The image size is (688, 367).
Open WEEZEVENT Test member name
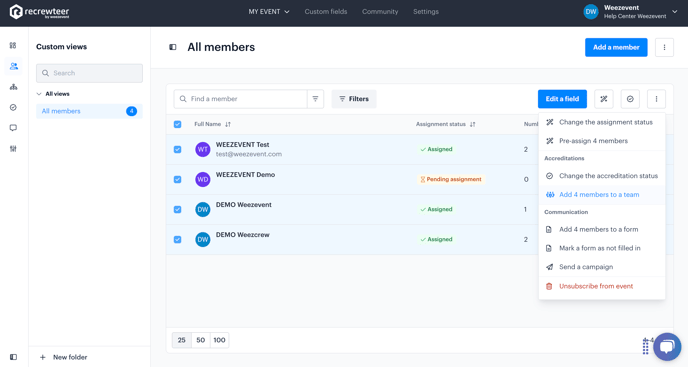point(243,144)
